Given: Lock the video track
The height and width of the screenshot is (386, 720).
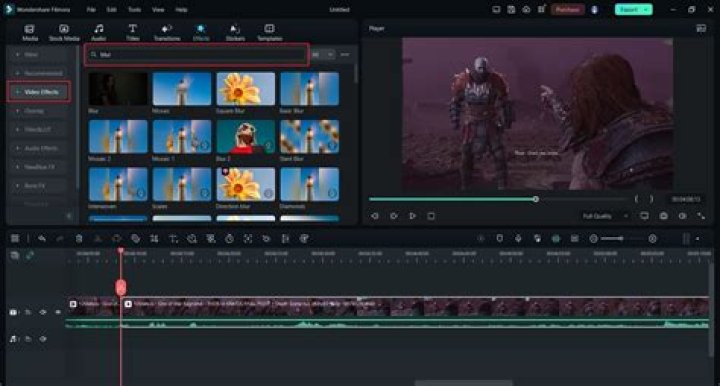Looking at the screenshot, I should 28,312.
